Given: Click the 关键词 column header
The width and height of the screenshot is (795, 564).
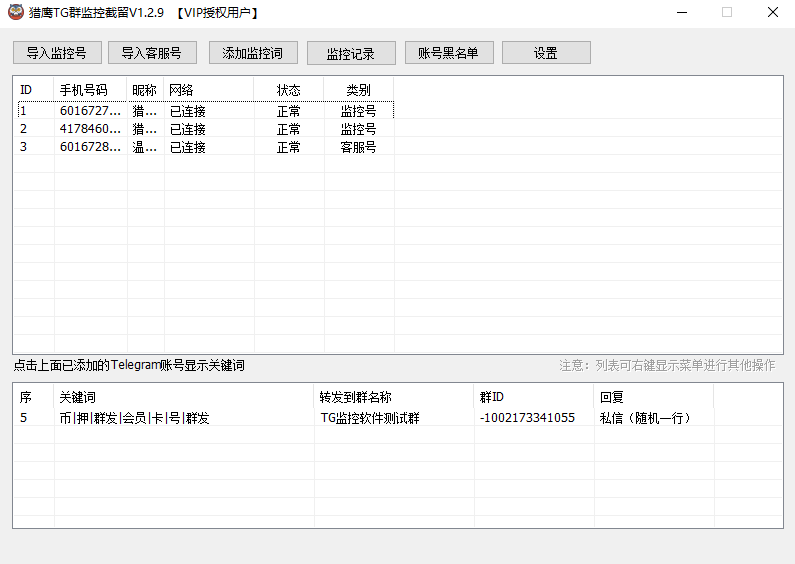Looking at the screenshot, I should point(184,397).
